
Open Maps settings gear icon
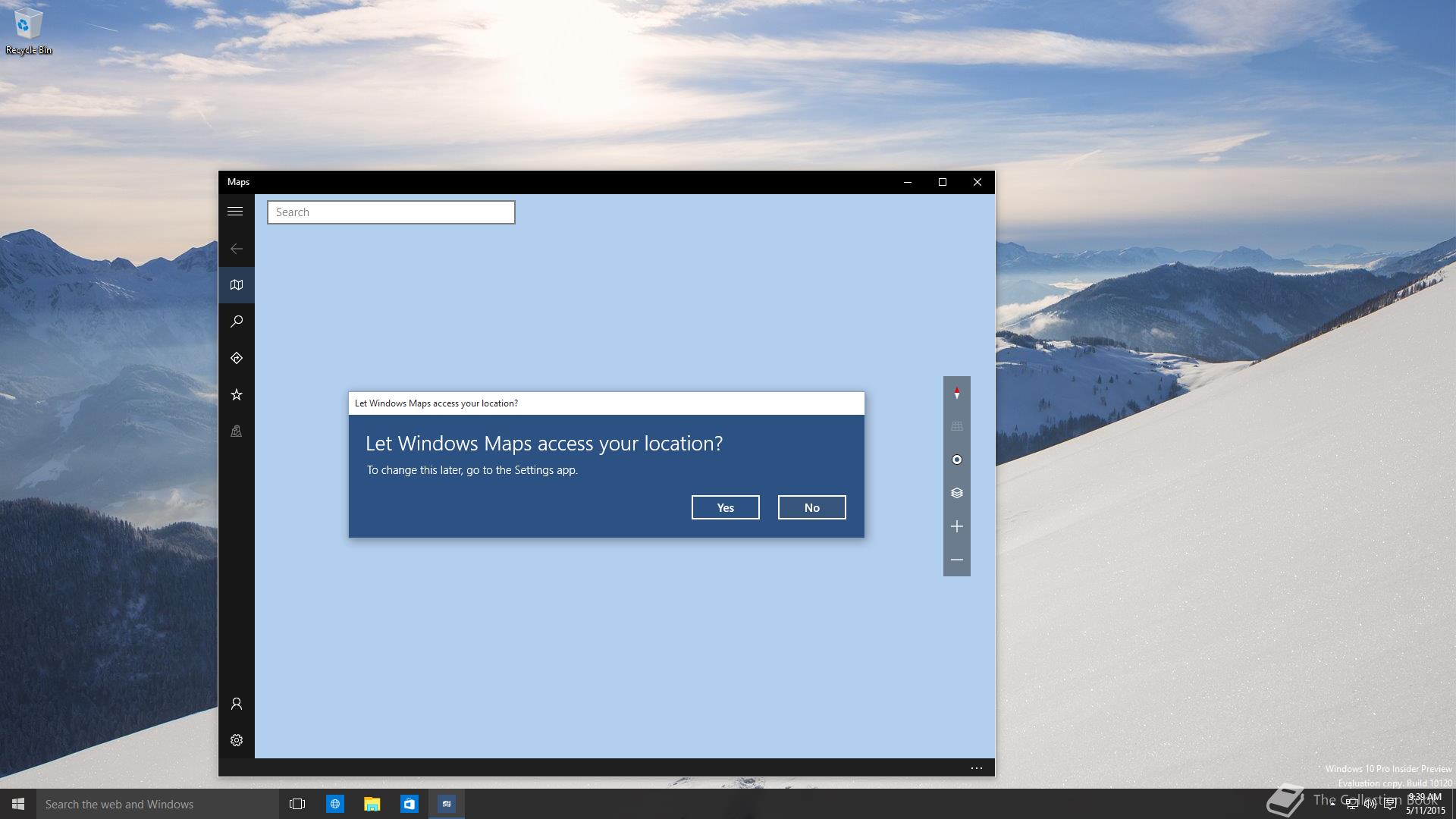click(237, 740)
